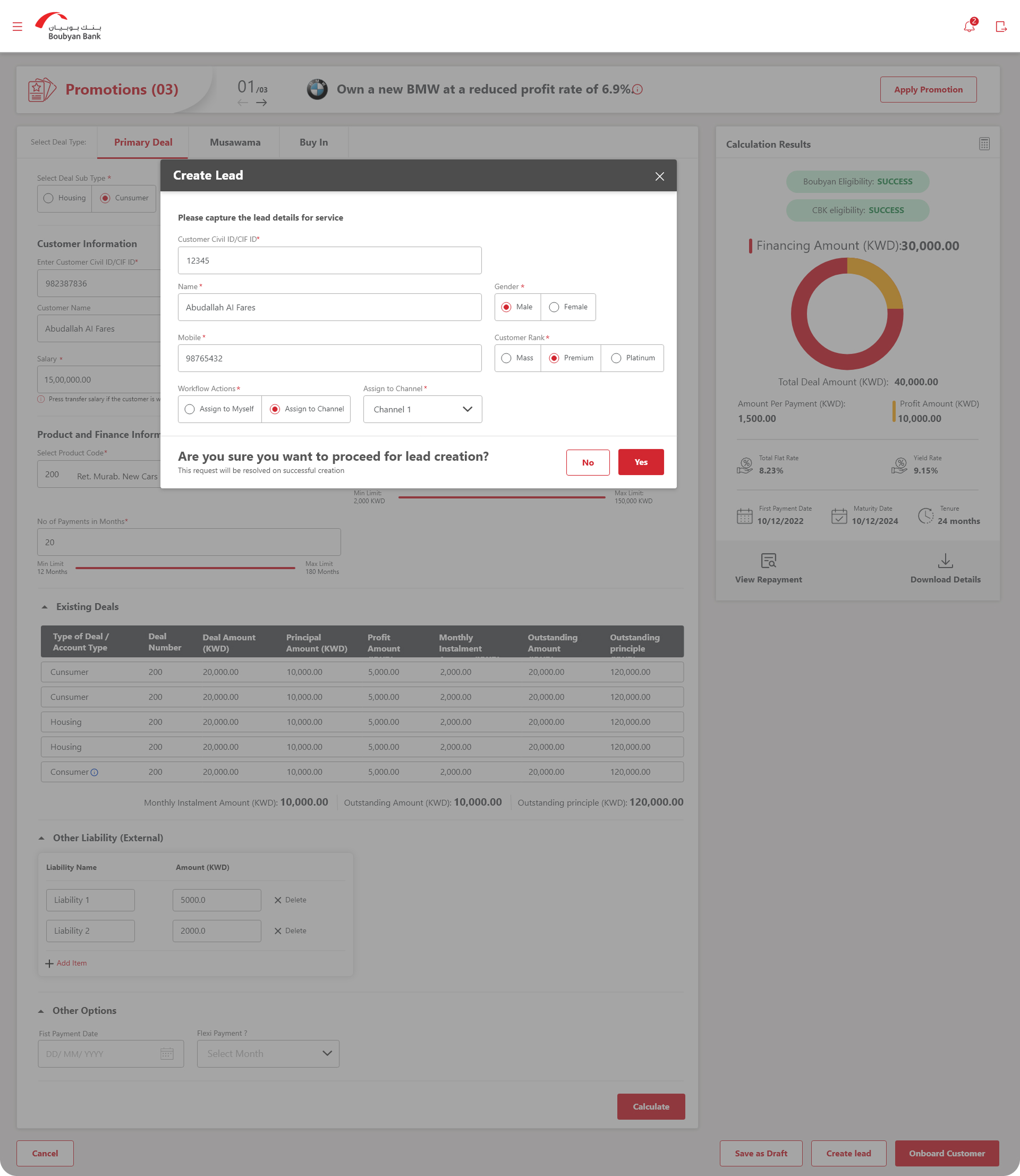Open the Flexi Payment Select Month dropdown

coord(268,1054)
